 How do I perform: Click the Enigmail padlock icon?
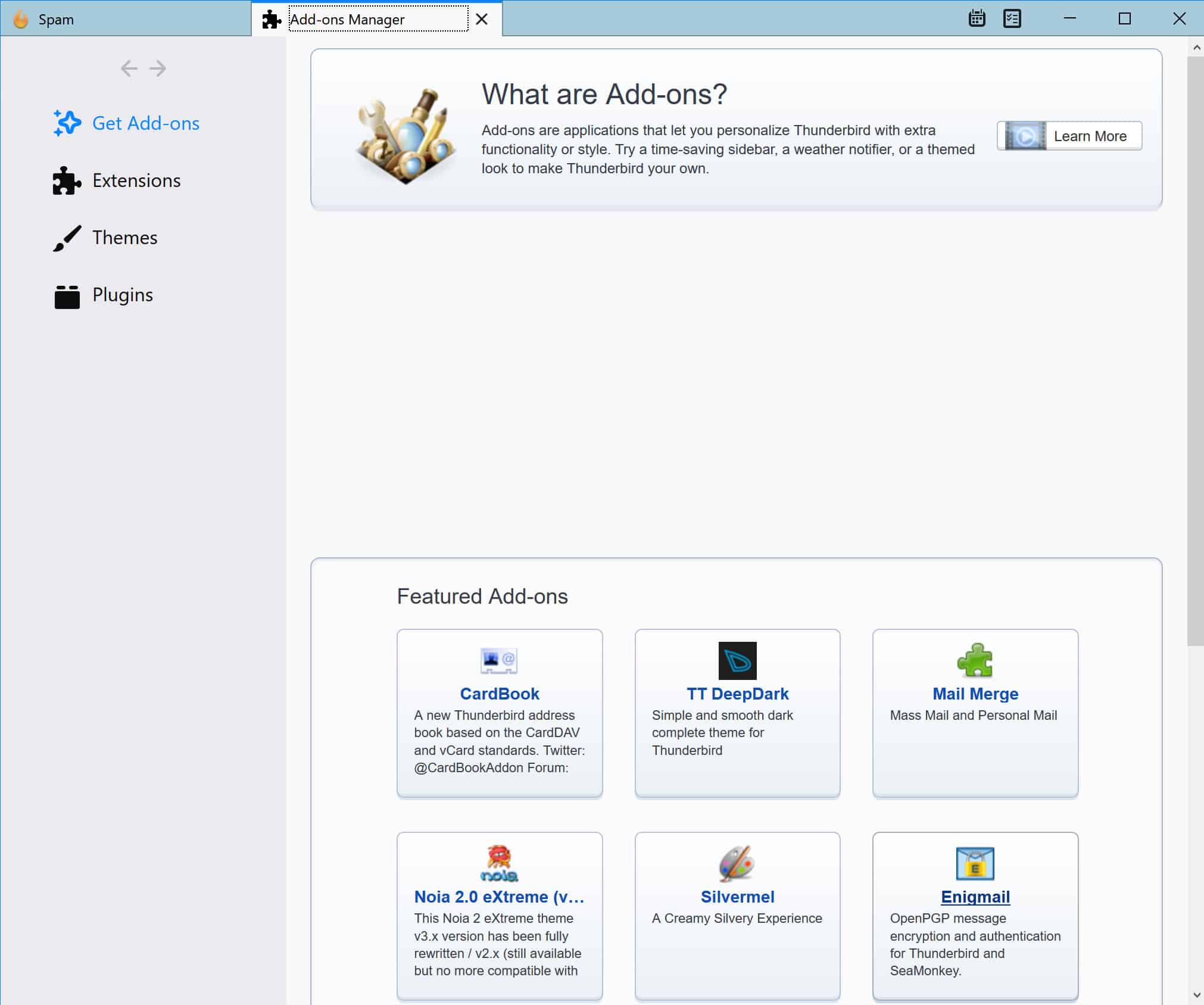pyautogui.click(x=975, y=863)
